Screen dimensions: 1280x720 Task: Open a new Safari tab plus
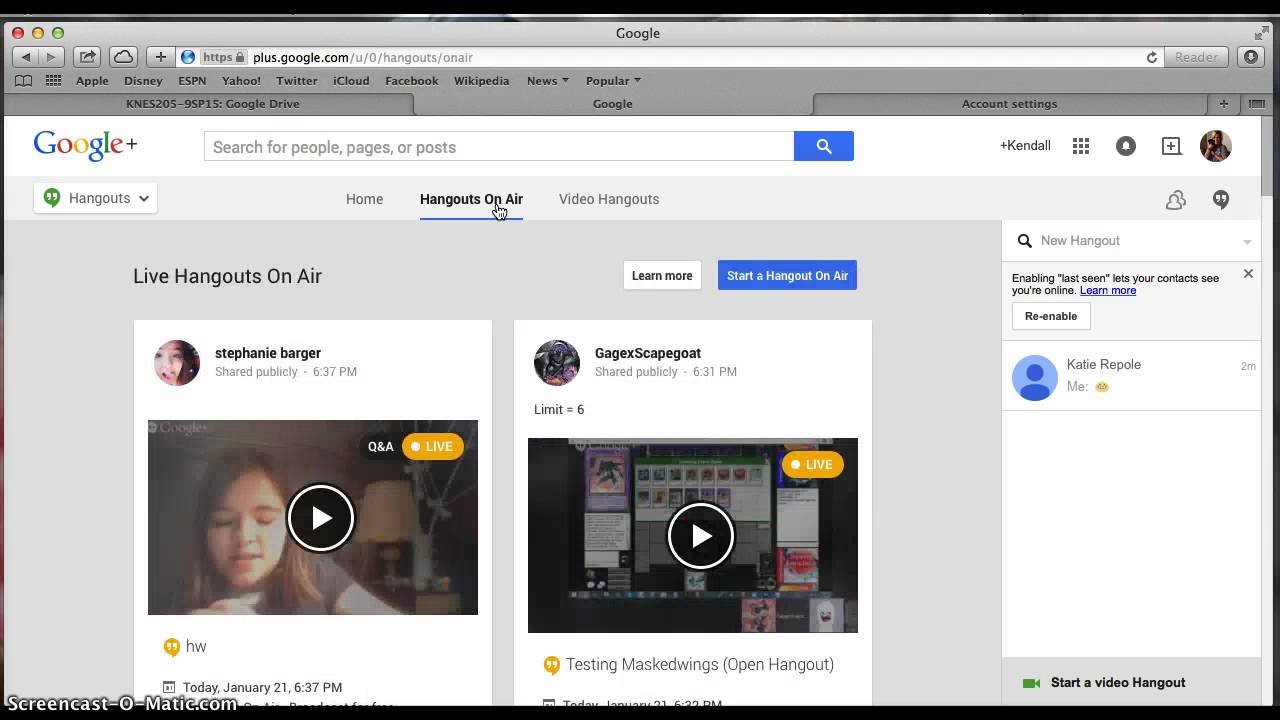(x=1223, y=103)
